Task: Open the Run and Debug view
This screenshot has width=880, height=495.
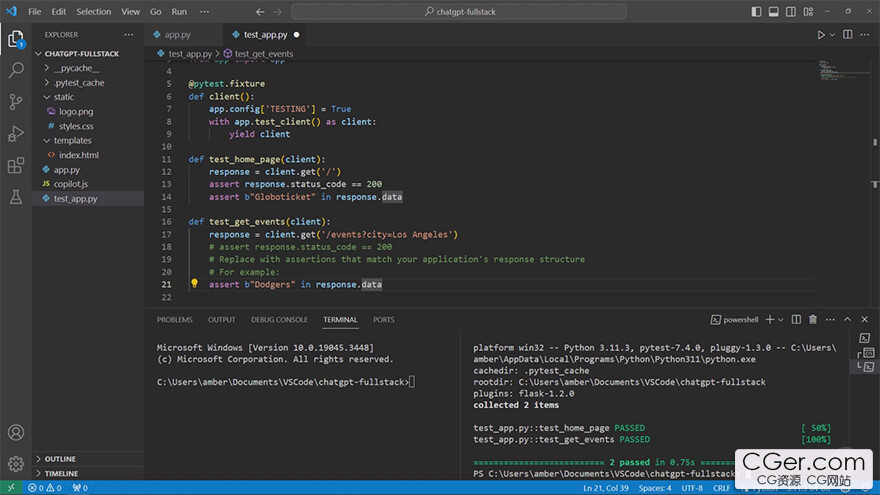Action: (x=16, y=134)
